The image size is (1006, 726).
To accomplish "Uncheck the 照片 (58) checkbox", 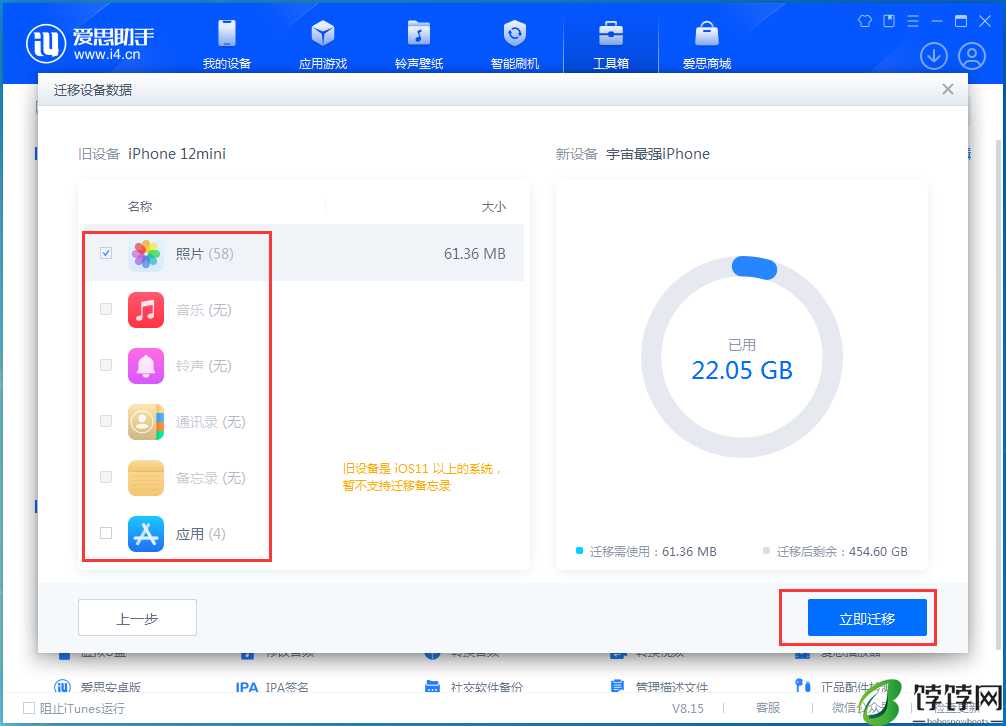I will pyautogui.click(x=106, y=253).
